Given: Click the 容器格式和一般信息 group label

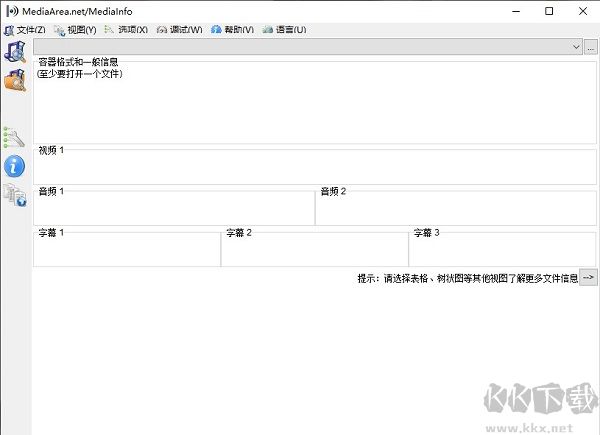Looking at the screenshot, I should pos(78,62).
